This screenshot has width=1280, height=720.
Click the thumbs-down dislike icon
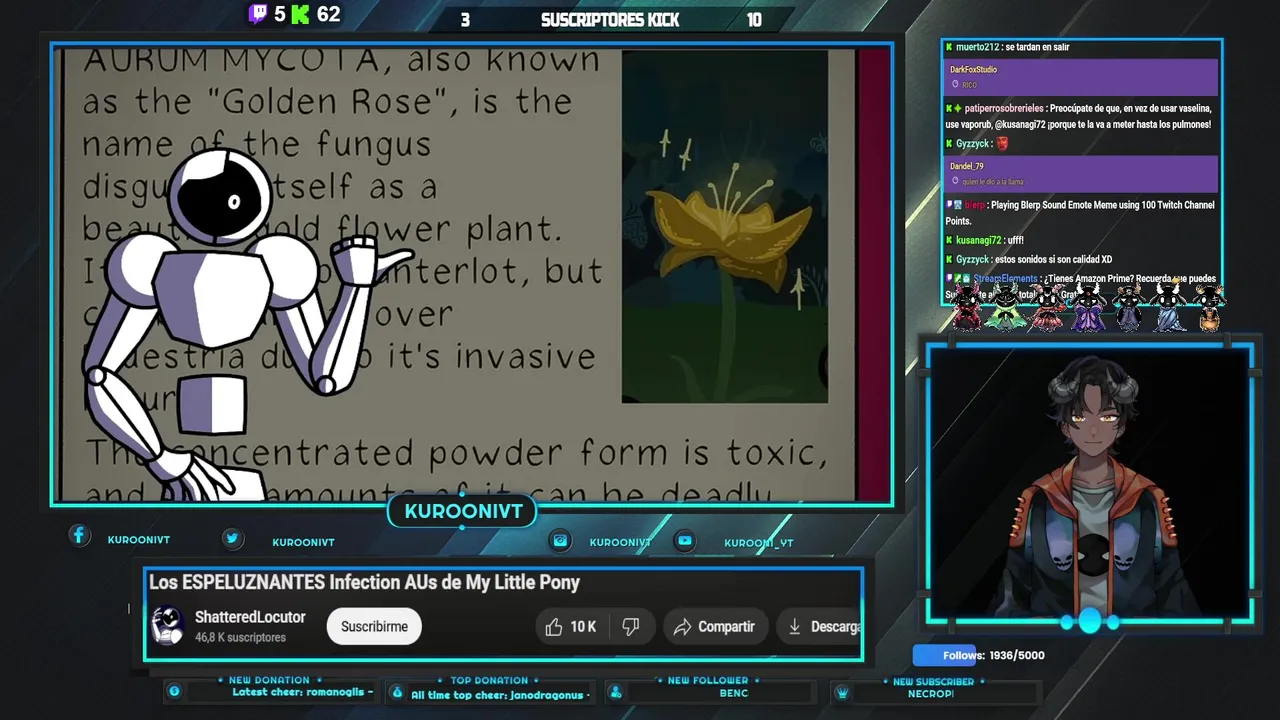click(x=630, y=626)
